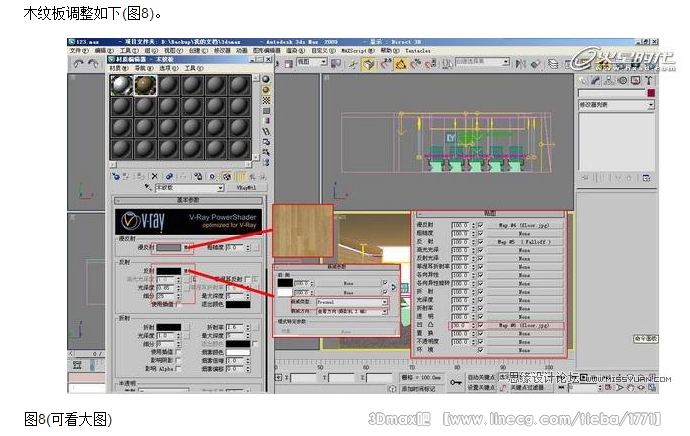Click Map #4 (floor.jpg) diffuse button
Image resolution: width=690 pixels, height=436 pixels.
[523, 225]
